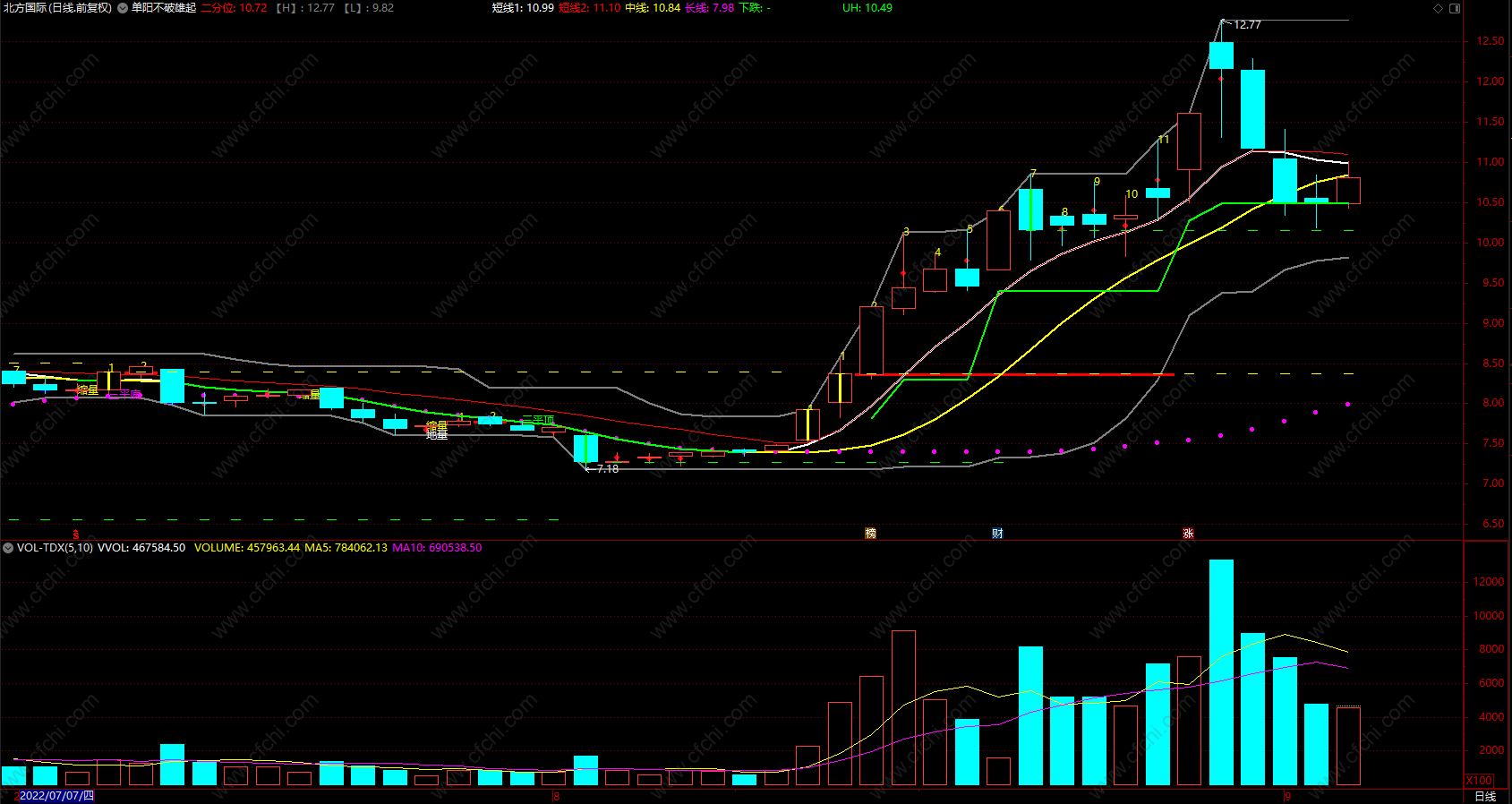The height and width of the screenshot is (804, 1512).
Task: Click the 7.18 low price label
Action: click(x=608, y=469)
